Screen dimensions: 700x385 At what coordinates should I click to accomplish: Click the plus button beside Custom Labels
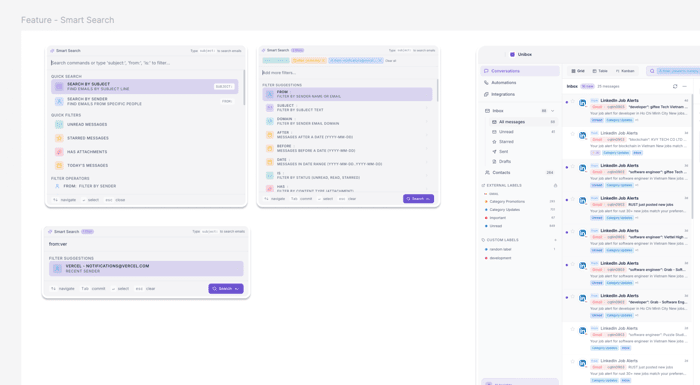coord(555,240)
